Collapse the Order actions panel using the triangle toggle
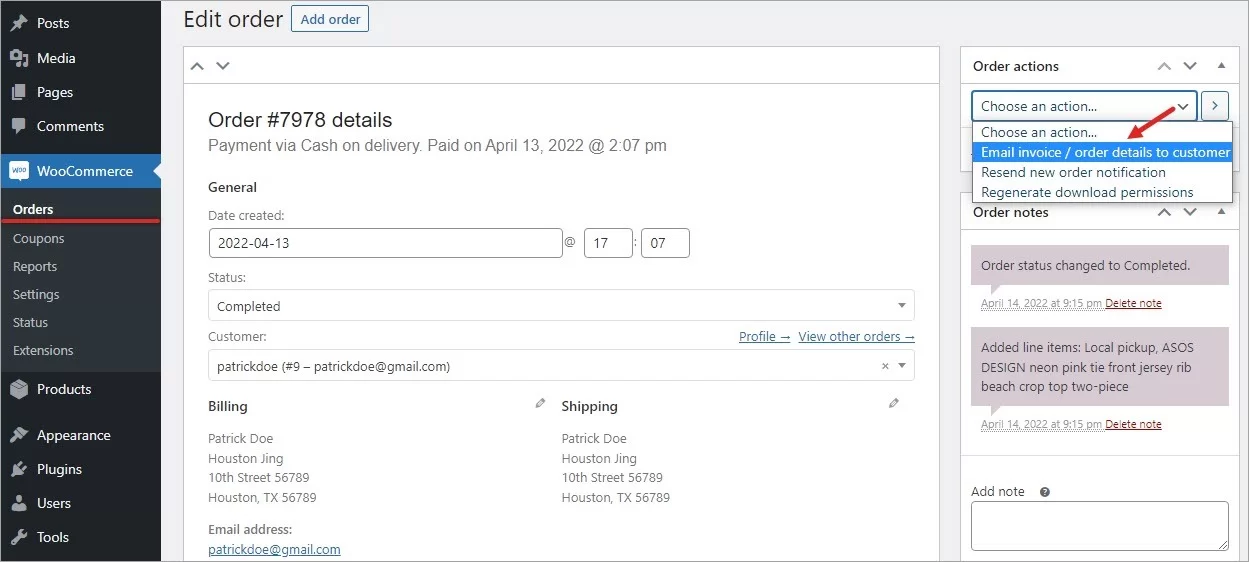 [1221, 66]
